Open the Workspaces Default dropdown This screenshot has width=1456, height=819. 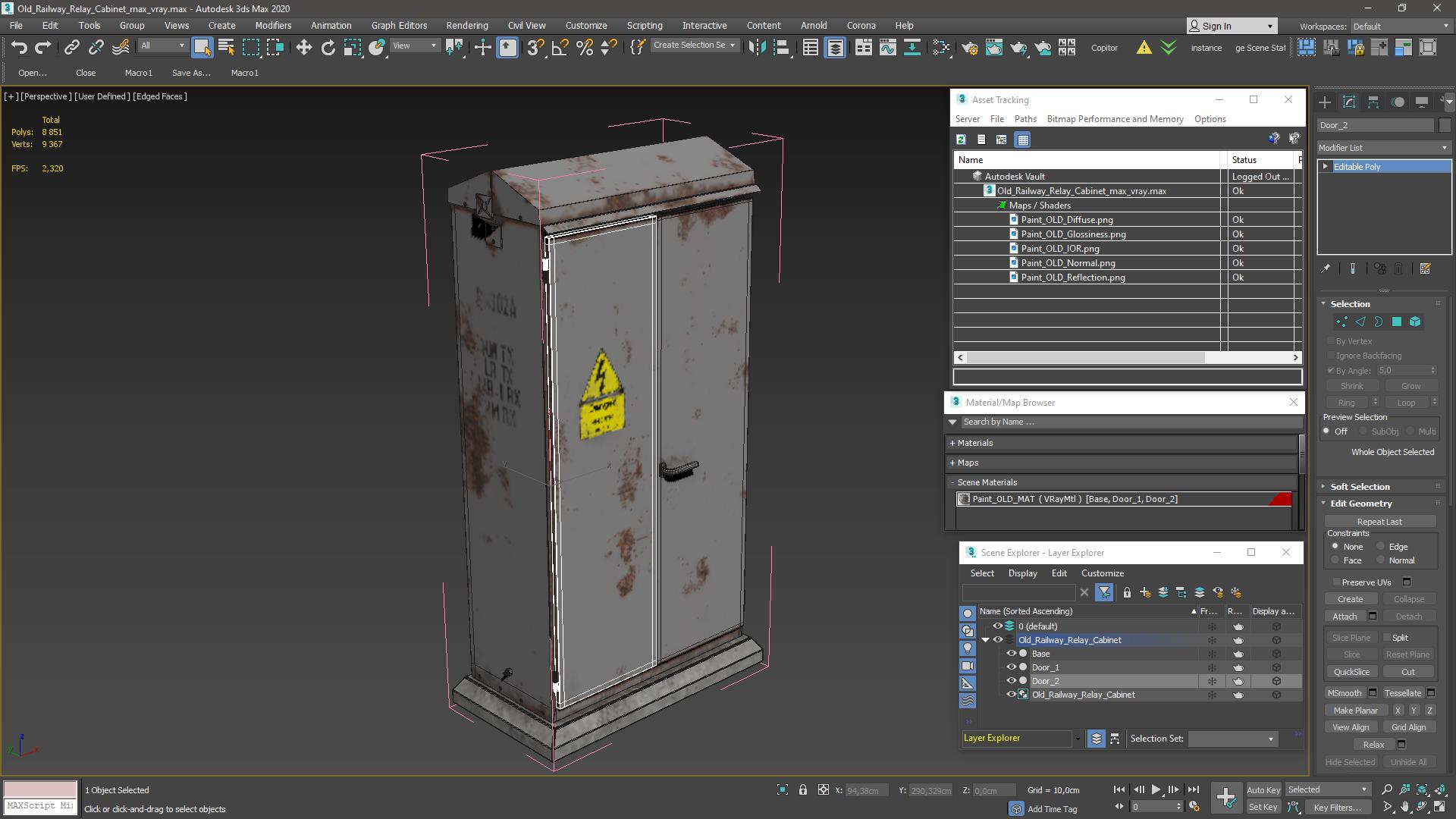click(x=1401, y=27)
